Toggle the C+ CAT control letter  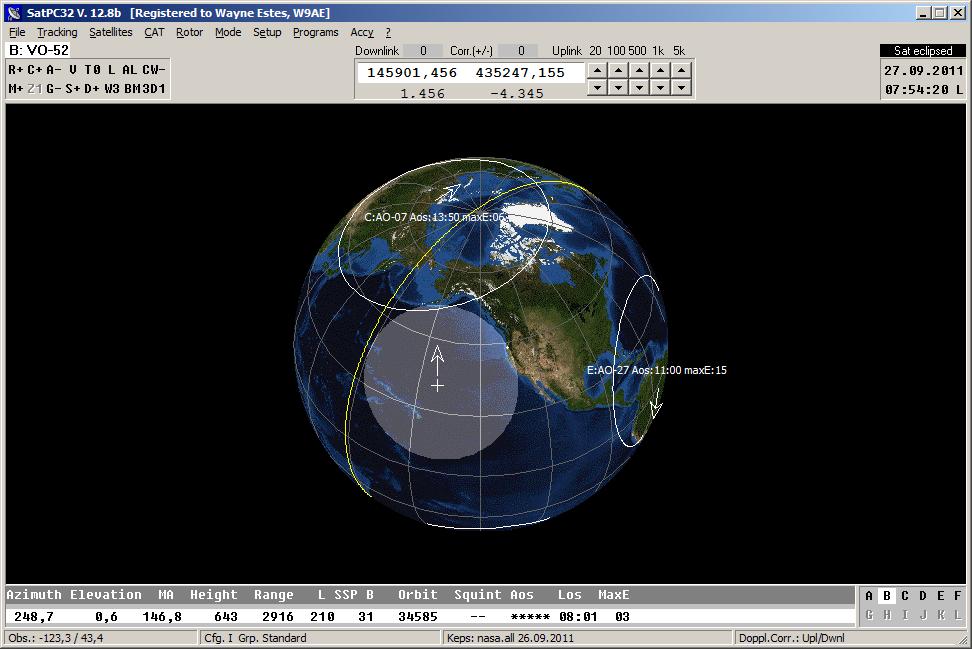coord(34,70)
